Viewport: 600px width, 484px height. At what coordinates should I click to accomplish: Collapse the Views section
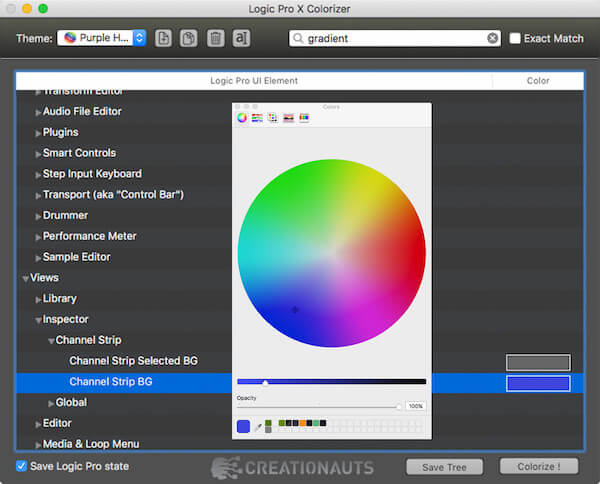25,279
